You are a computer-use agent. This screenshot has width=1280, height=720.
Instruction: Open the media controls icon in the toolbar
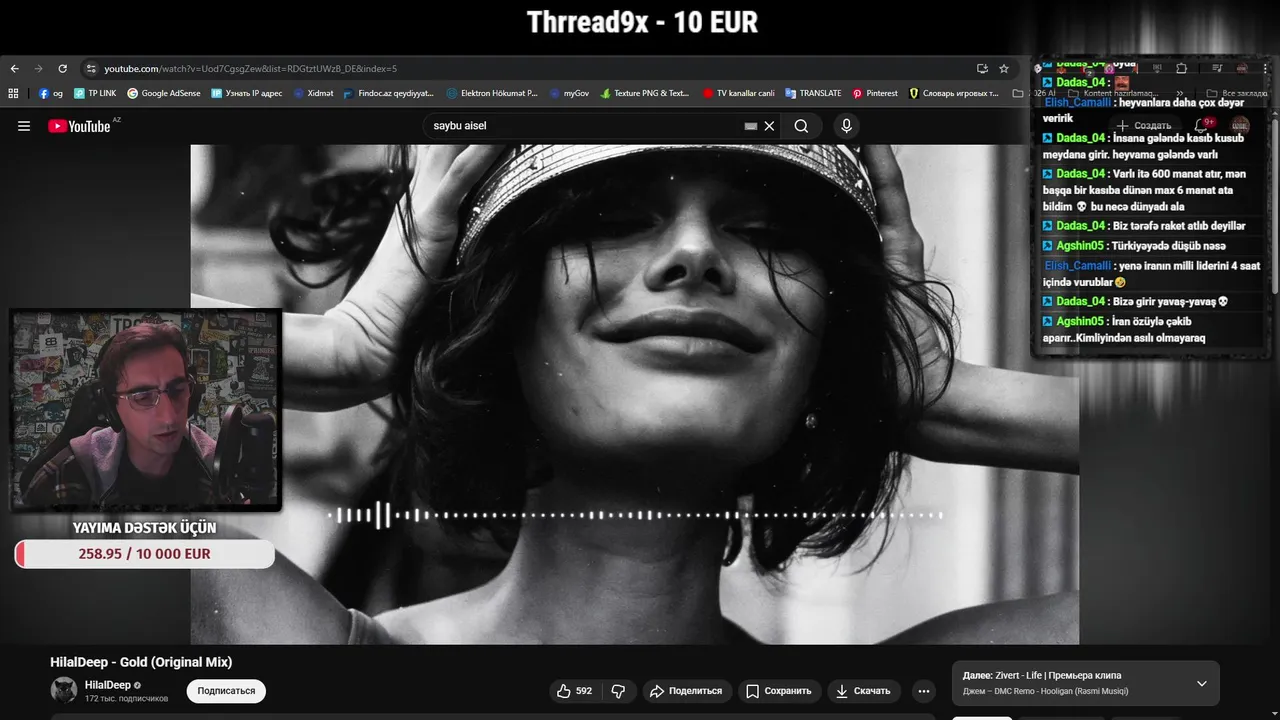click(x=1217, y=69)
